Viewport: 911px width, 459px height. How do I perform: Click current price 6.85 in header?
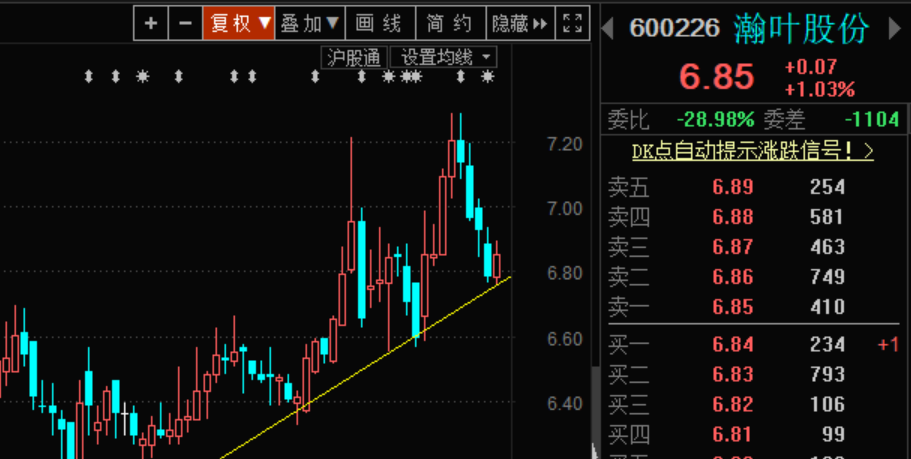[x=716, y=77]
